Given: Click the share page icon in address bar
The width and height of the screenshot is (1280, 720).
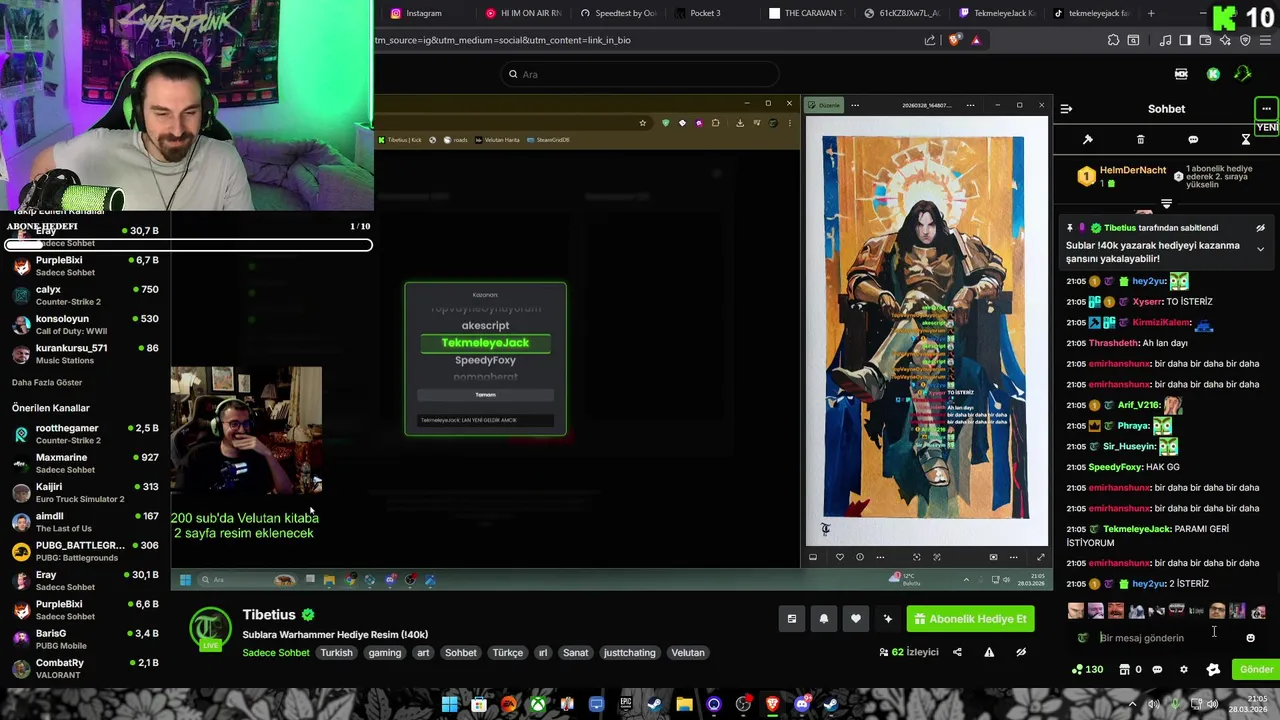Looking at the screenshot, I should pos(930,40).
